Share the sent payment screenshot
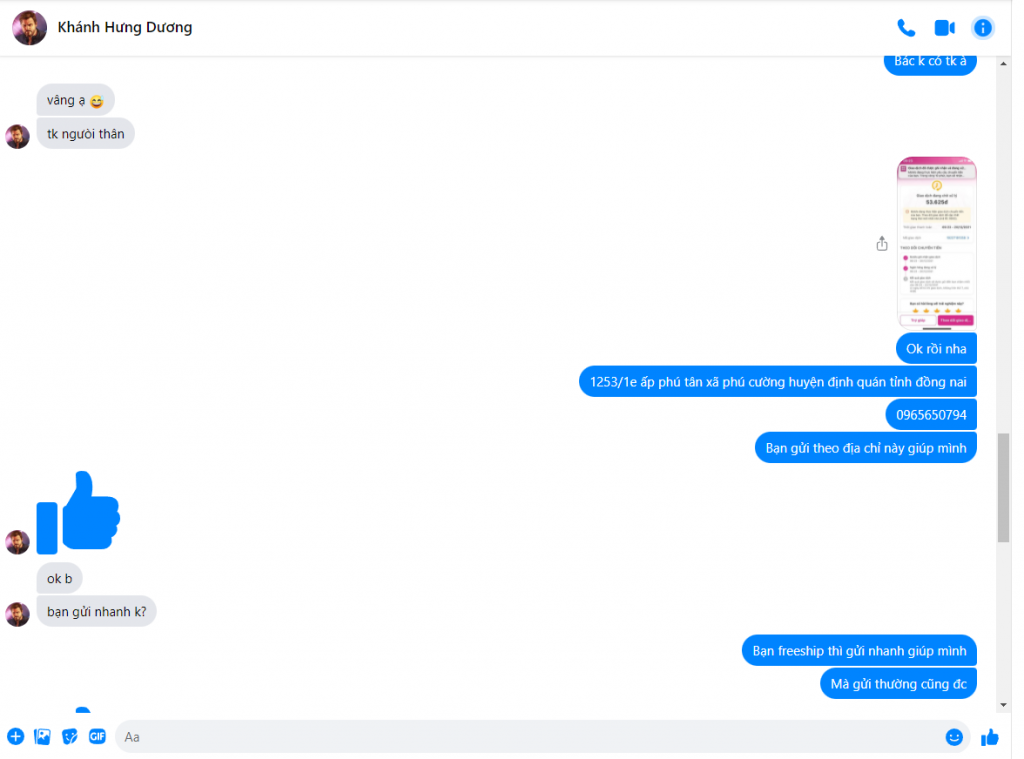 click(x=882, y=243)
